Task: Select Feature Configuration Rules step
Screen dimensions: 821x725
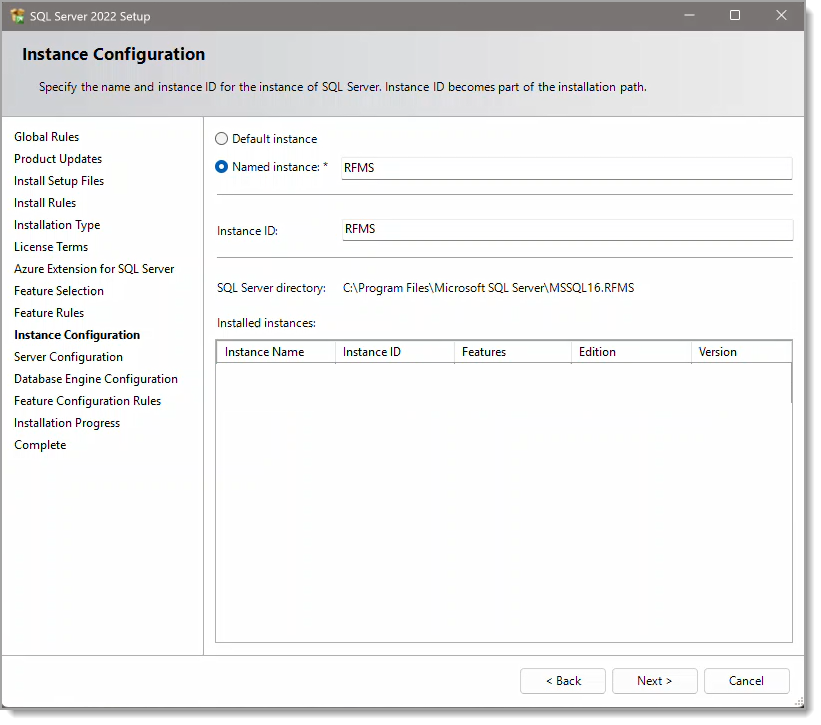Action: click(87, 401)
